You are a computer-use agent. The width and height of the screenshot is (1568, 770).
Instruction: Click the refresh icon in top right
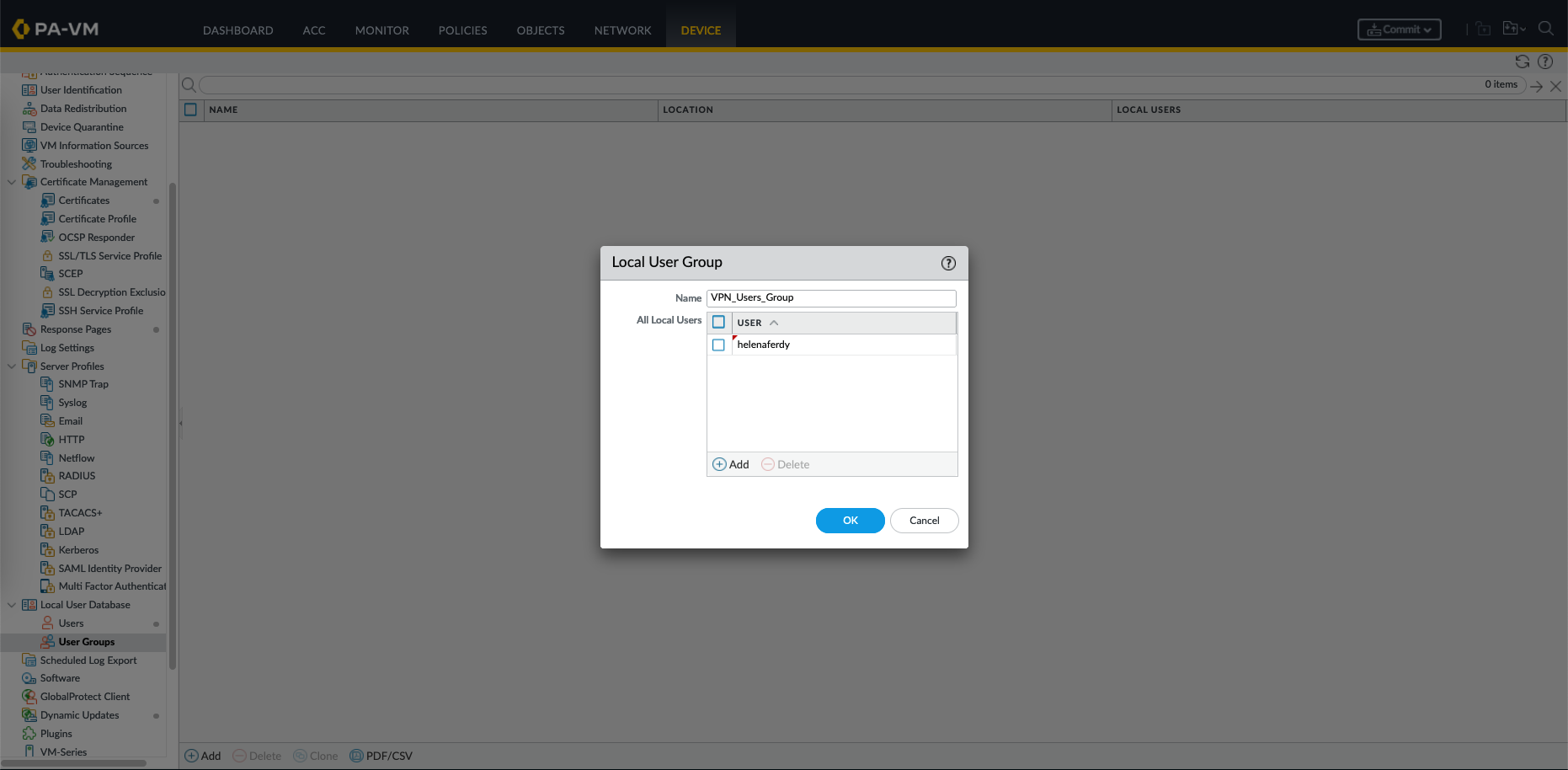tap(1522, 61)
